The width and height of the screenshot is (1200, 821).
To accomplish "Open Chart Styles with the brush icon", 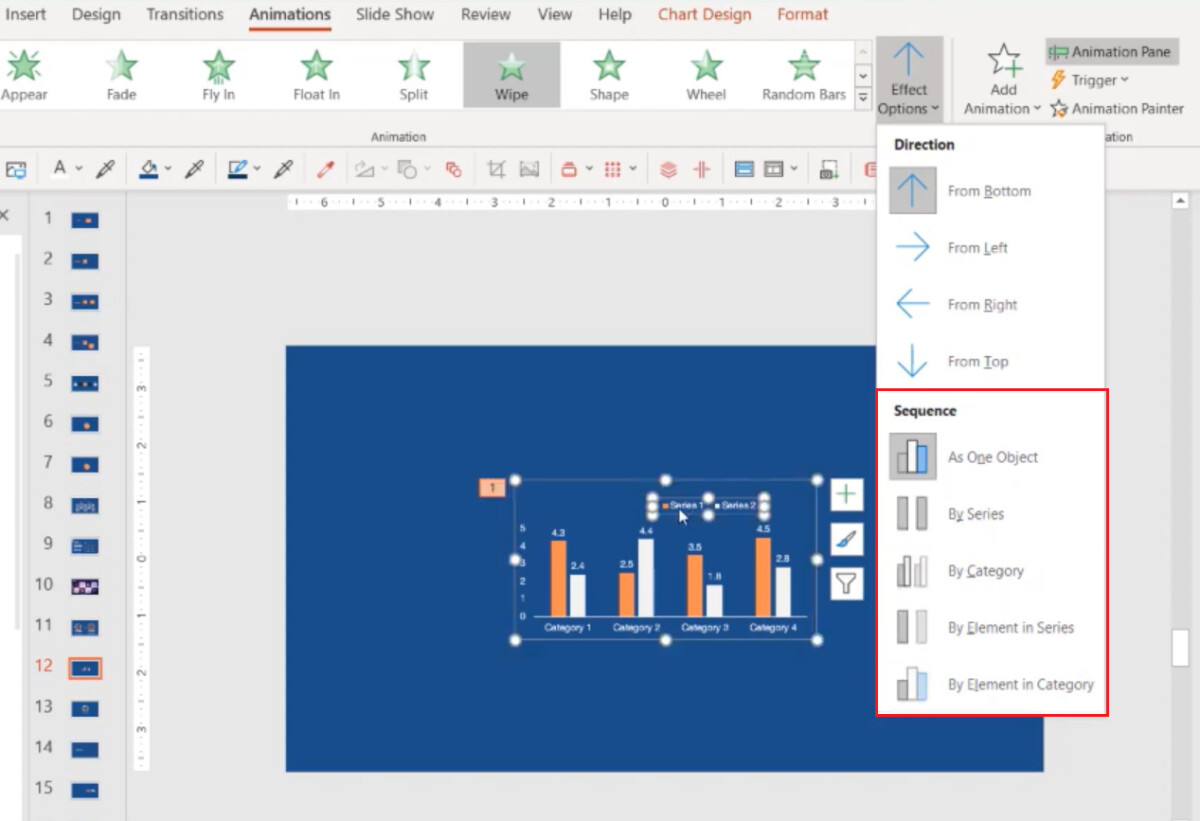I will point(845,538).
